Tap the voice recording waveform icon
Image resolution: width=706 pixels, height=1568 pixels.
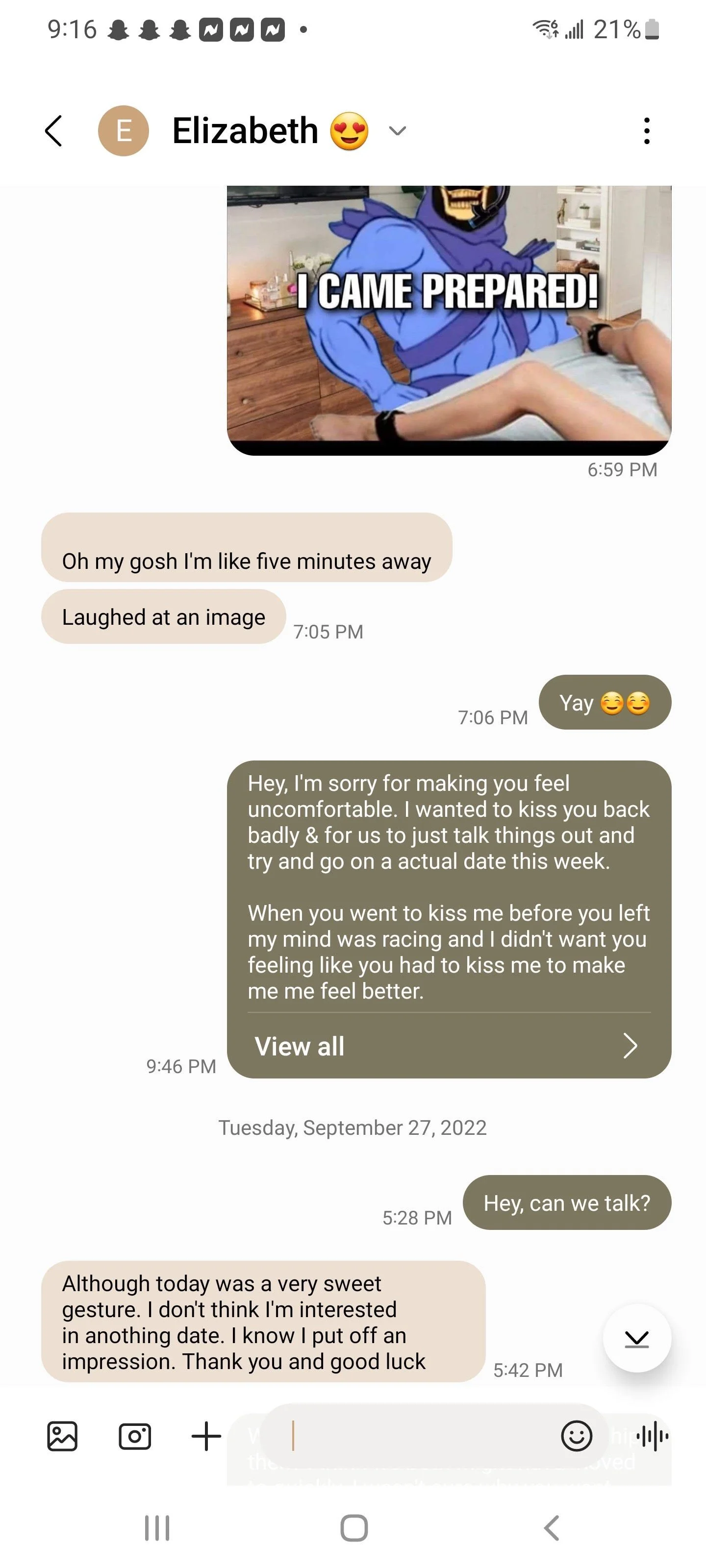[652, 1437]
